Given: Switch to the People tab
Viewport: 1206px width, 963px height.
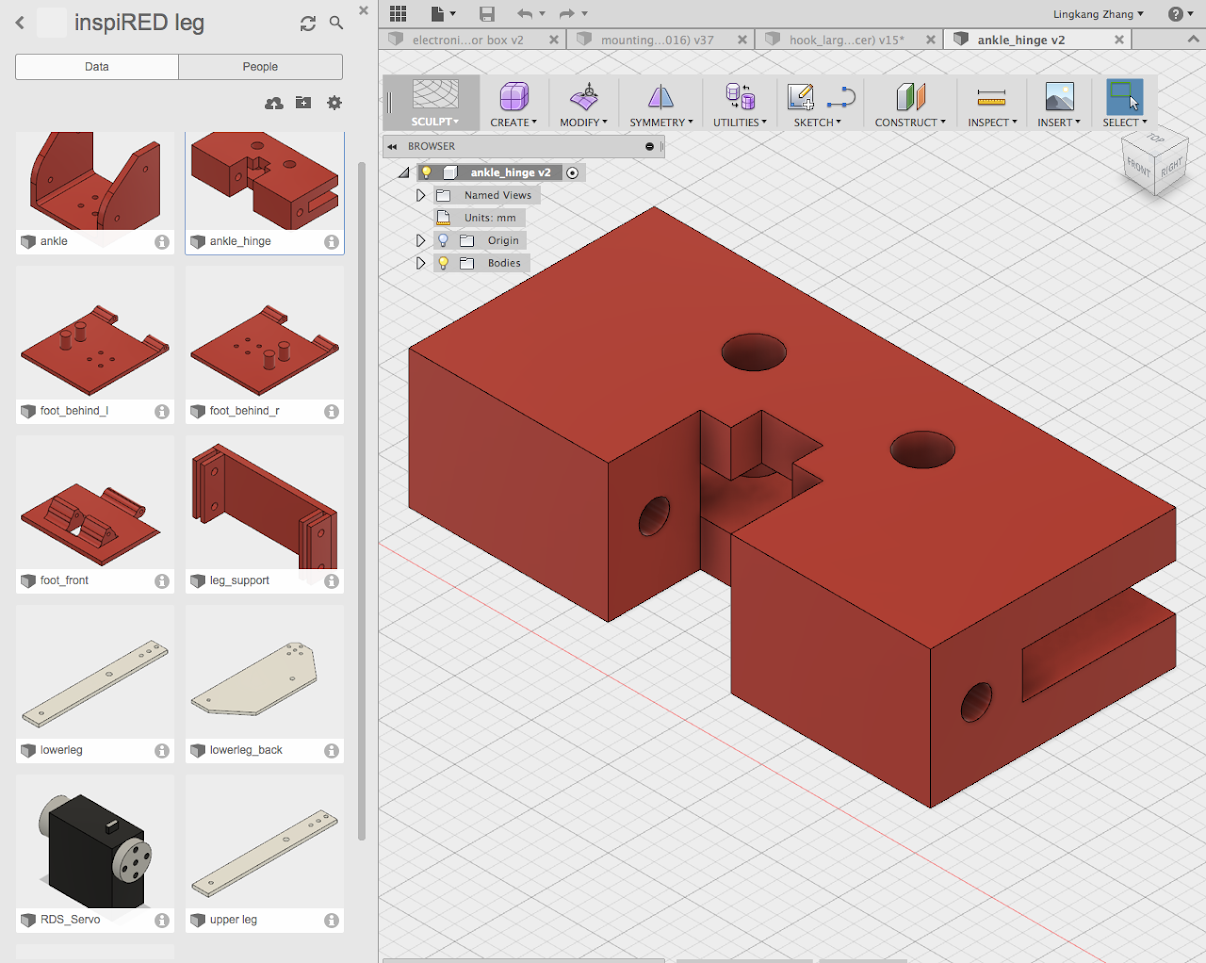Looking at the screenshot, I should [260, 67].
